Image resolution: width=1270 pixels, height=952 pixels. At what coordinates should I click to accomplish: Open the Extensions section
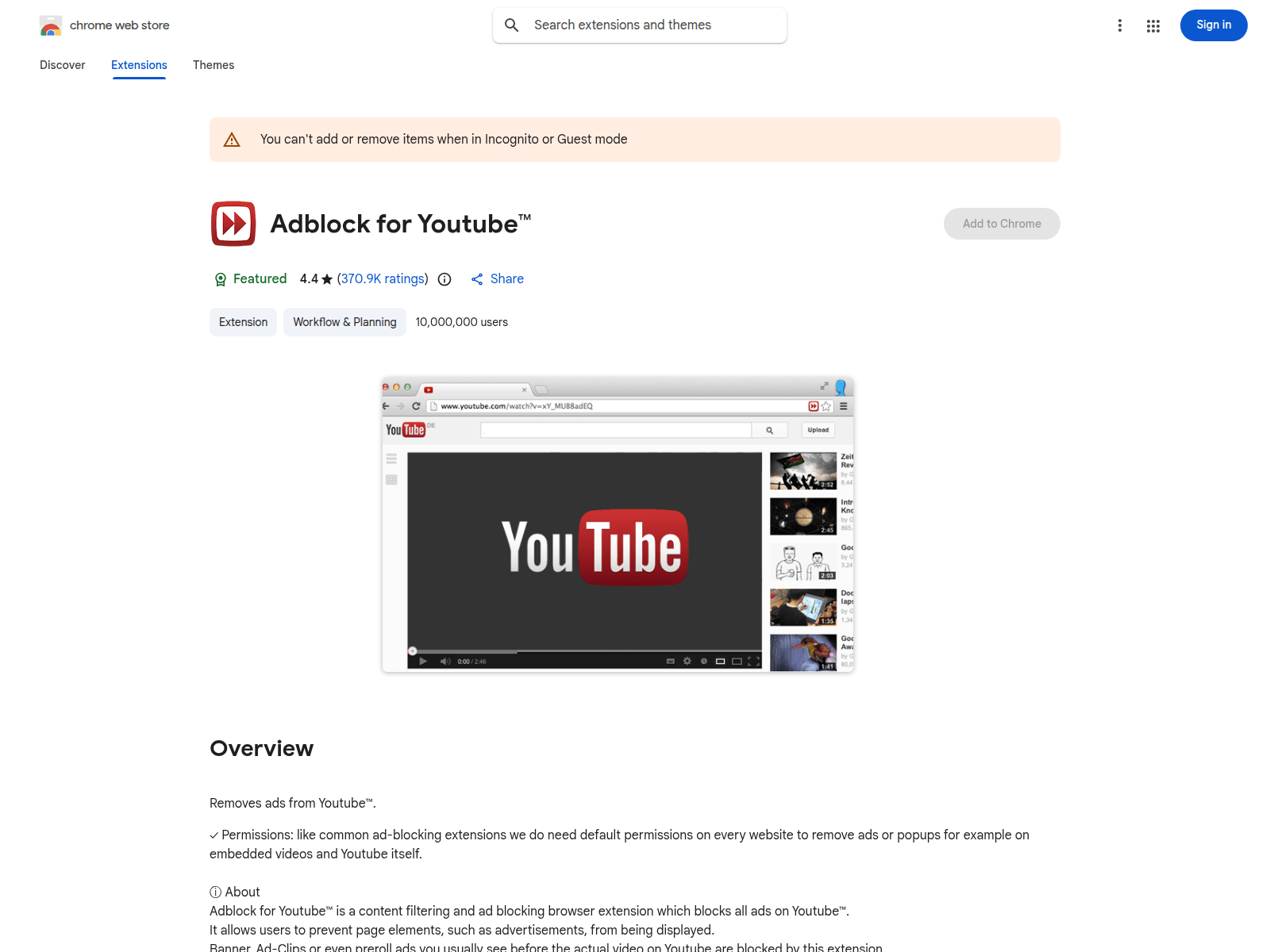139,65
